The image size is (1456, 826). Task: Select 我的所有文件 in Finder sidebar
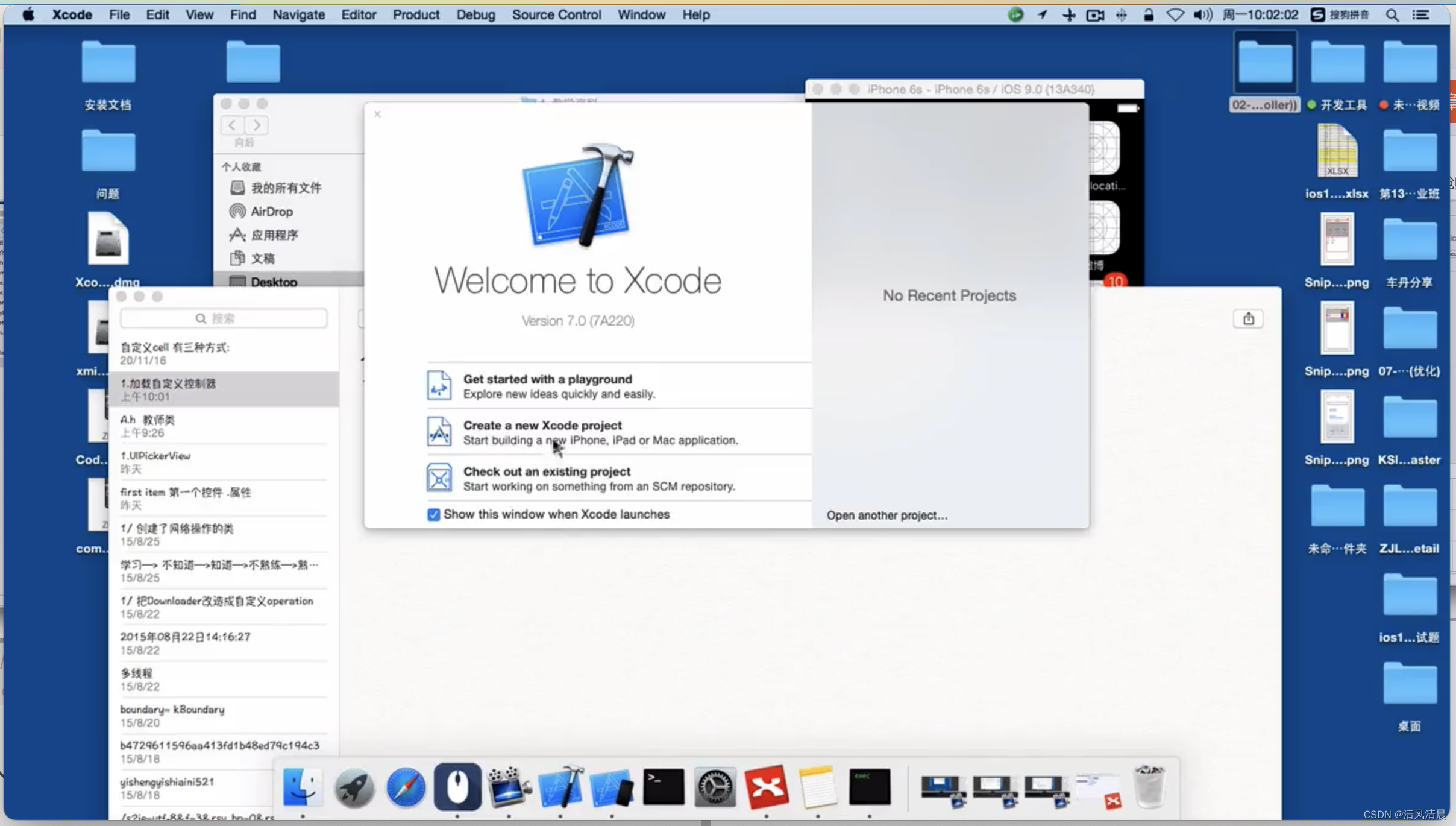coord(286,188)
